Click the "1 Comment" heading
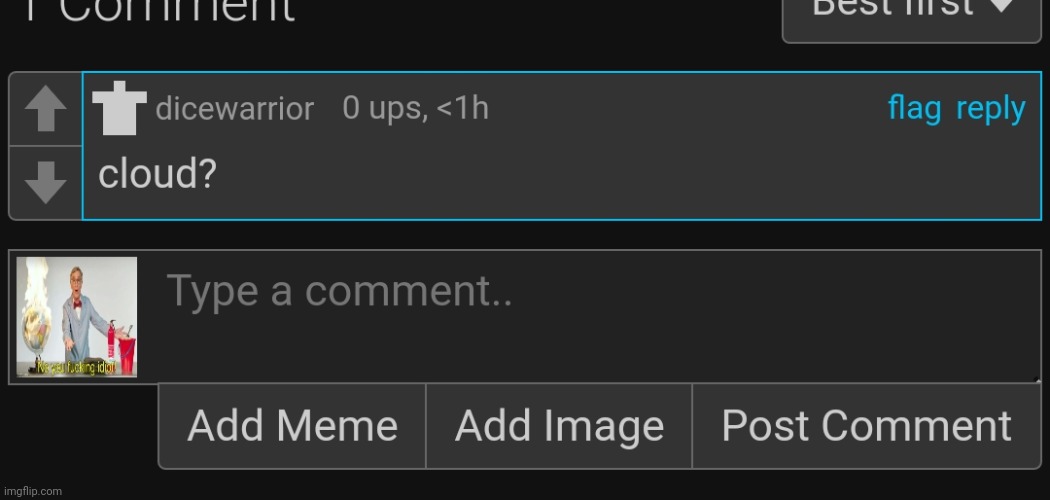 click(x=158, y=11)
